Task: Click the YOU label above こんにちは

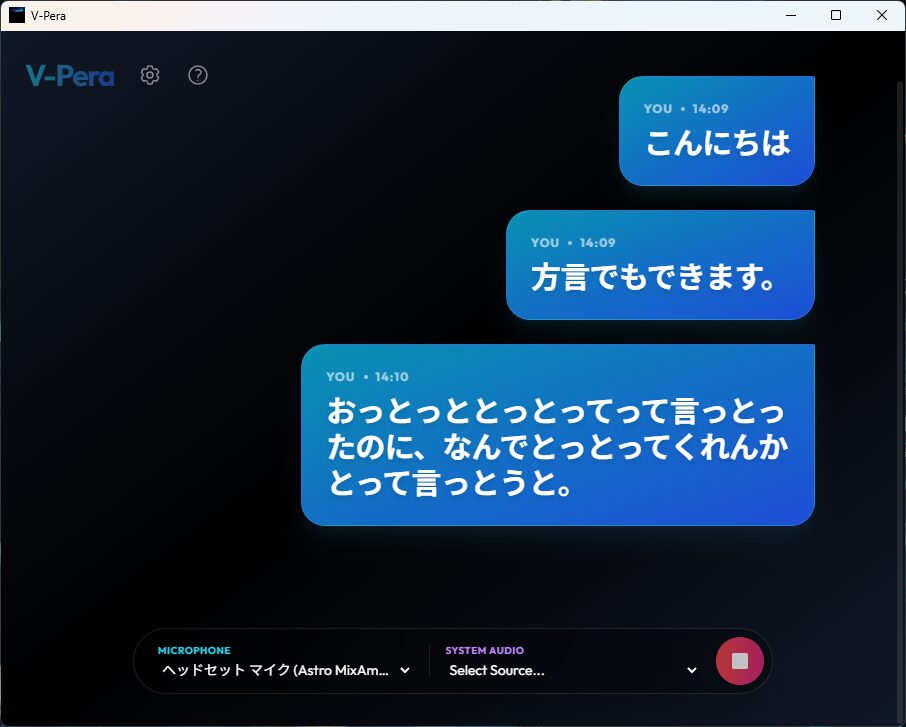Action: [x=658, y=109]
